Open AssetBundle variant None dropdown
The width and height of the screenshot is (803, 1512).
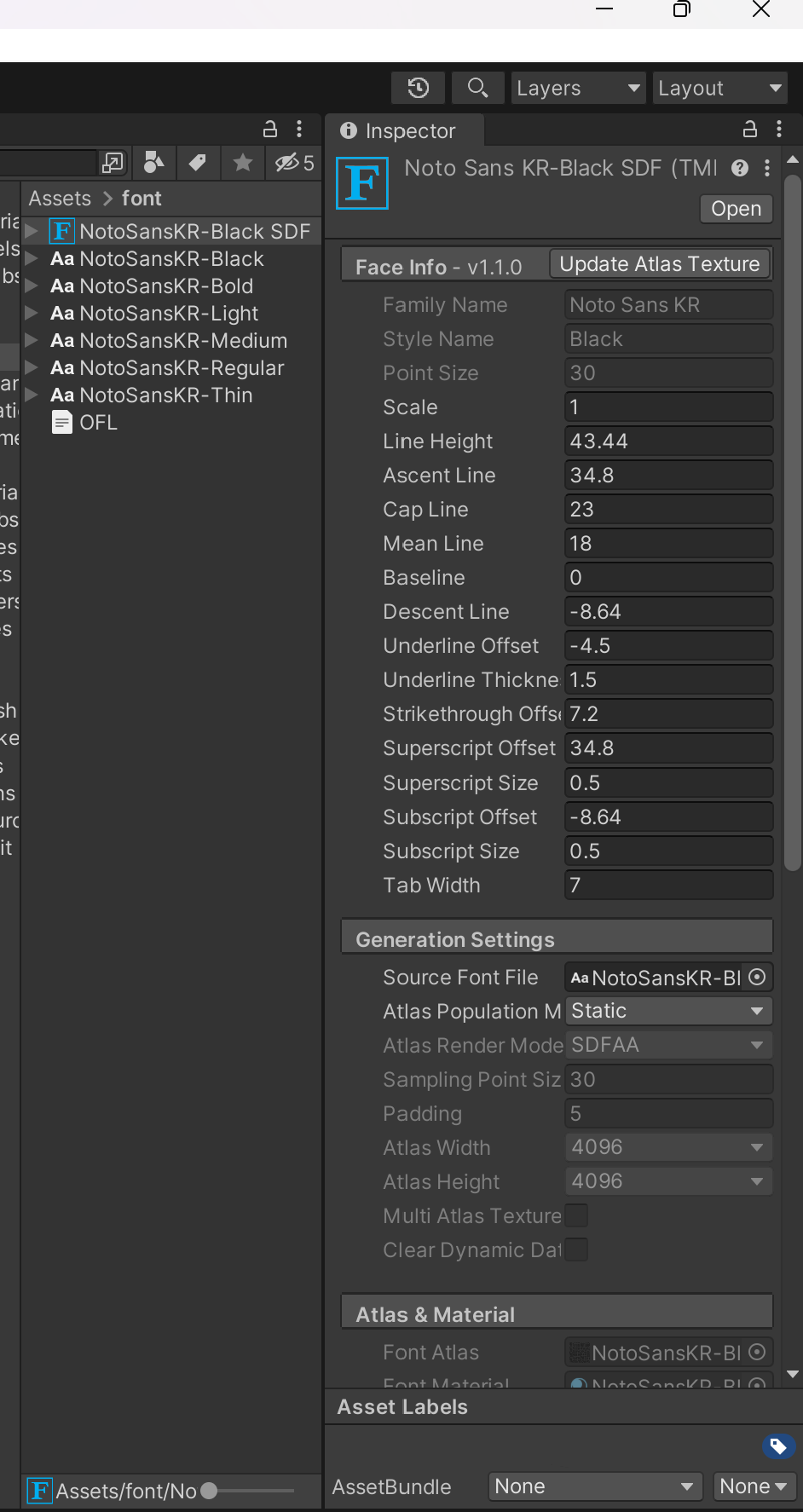click(x=754, y=1486)
